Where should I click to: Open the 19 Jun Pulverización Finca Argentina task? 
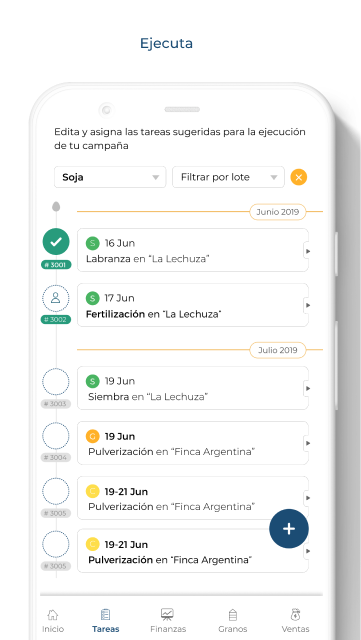pos(193,443)
